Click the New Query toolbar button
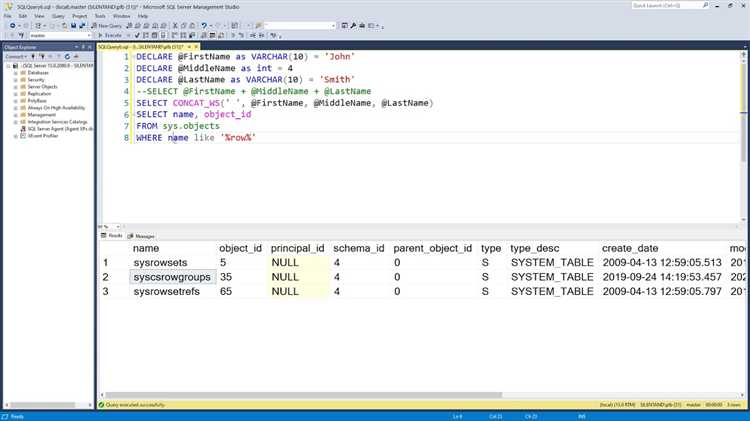The width and height of the screenshot is (750, 421). (x=109, y=25)
